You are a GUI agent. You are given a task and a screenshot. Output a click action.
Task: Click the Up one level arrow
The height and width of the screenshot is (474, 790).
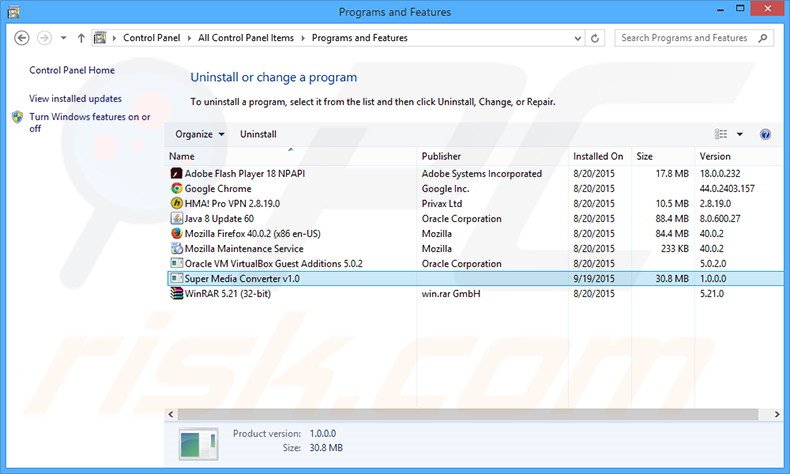(x=82, y=38)
